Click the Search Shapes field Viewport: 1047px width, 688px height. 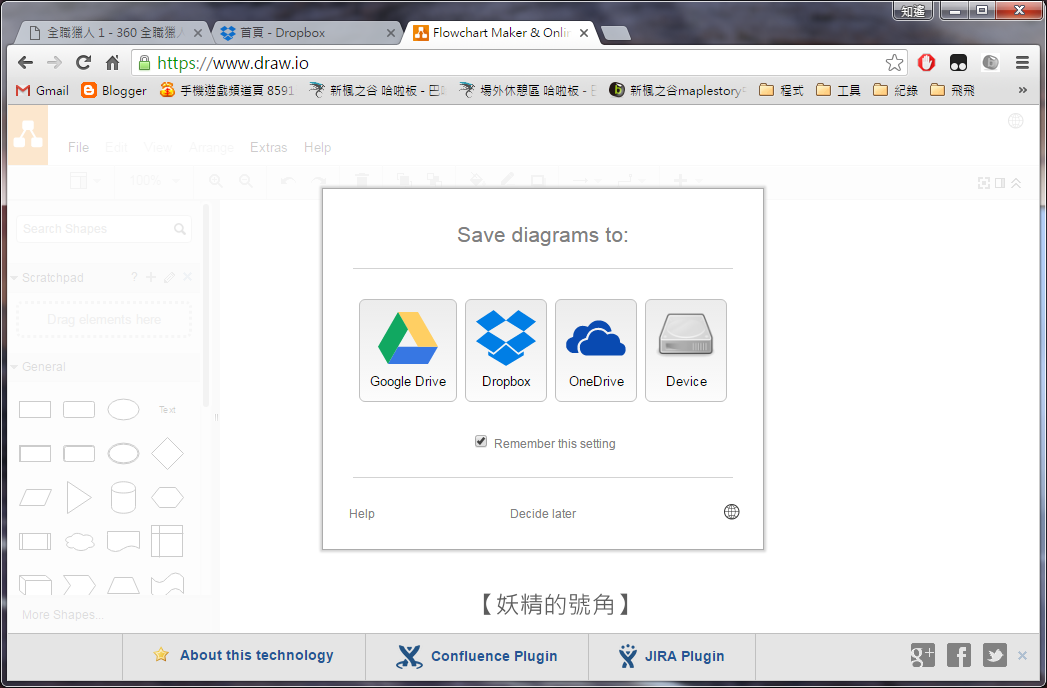pyautogui.click(x=103, y=228)
